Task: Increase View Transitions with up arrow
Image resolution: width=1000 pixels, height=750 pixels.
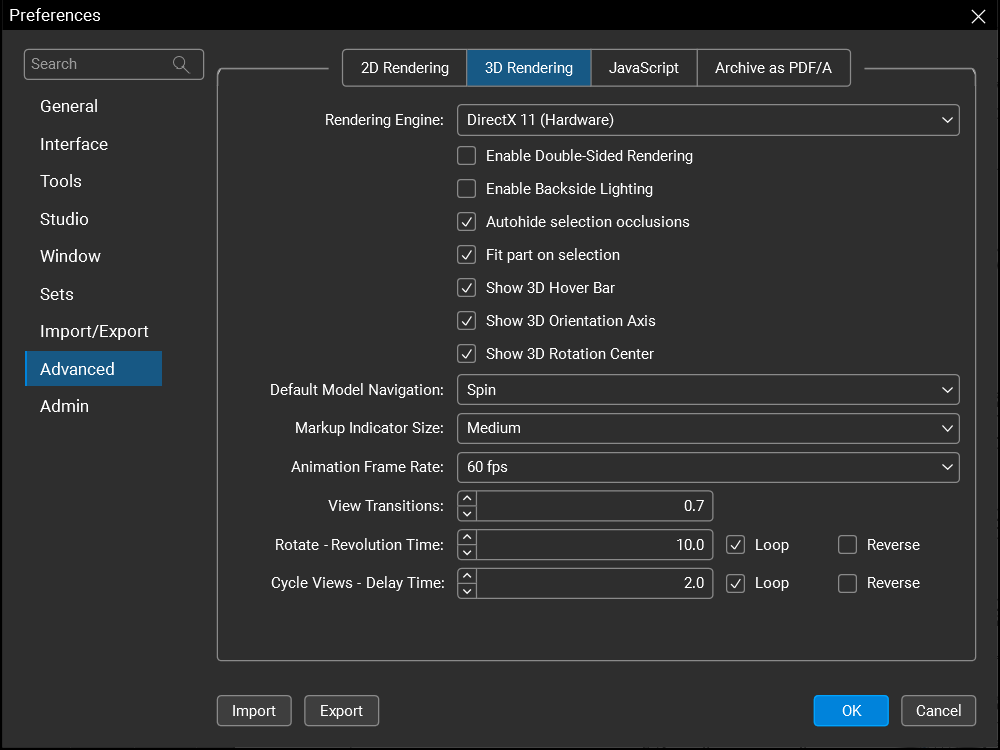Action: click(x=467, y=498)
